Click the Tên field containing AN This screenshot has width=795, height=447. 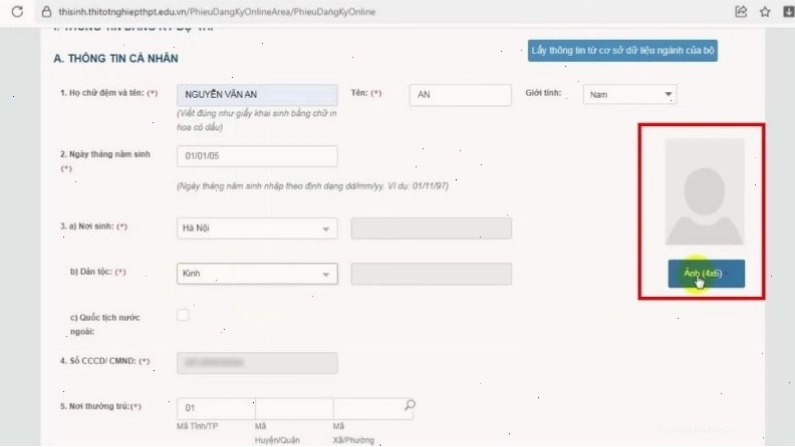[x=460, y=95]
